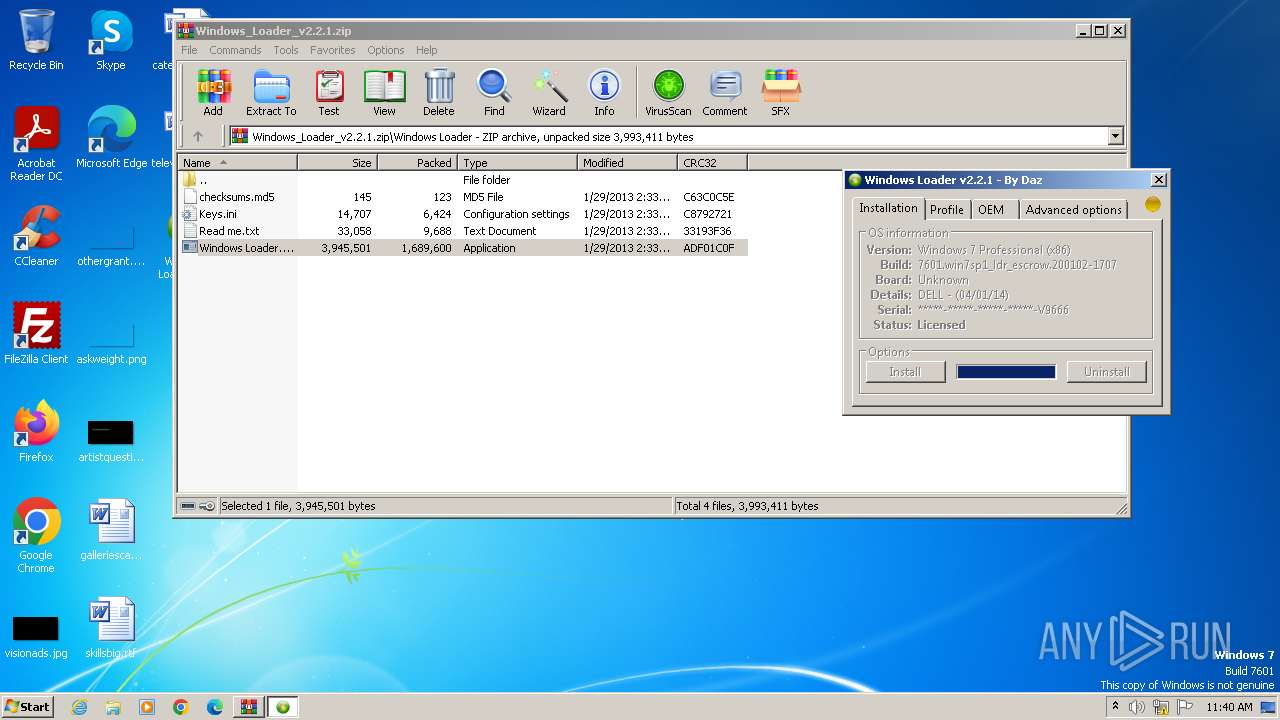Sort file list by Packed column

click(417, 163)
